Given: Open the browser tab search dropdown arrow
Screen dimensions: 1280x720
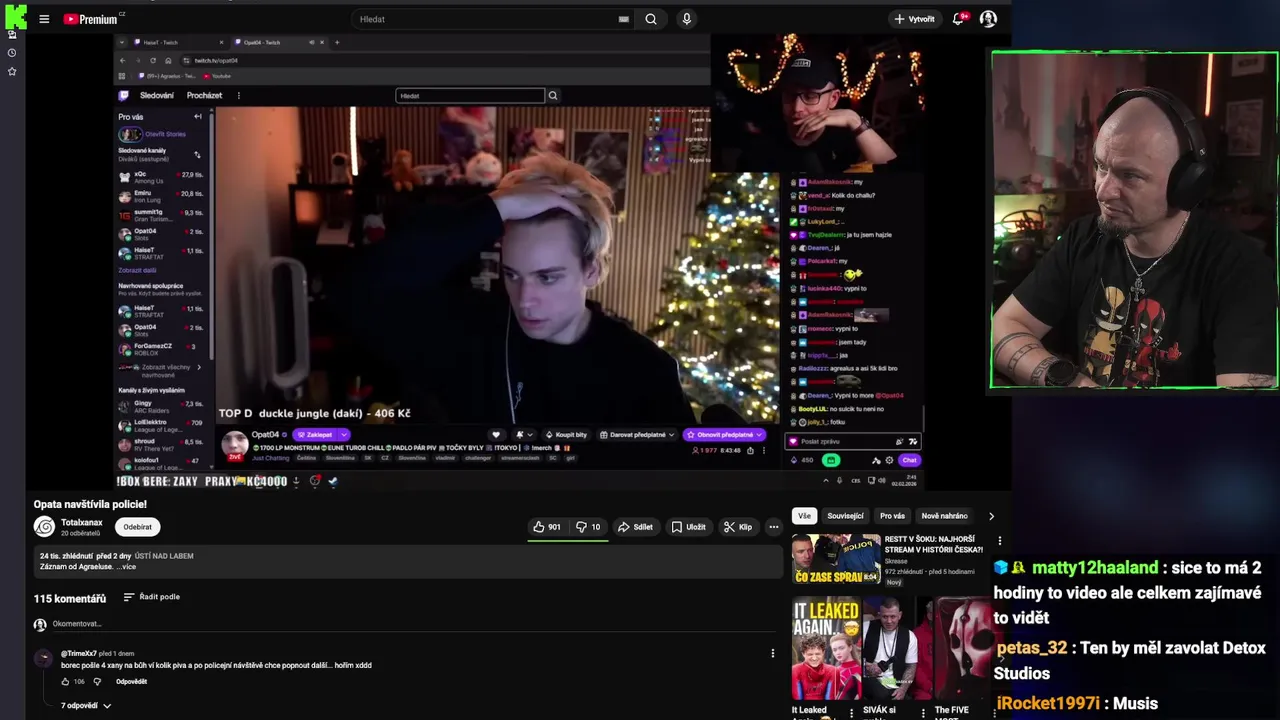Looking at the screenshot, I should pos(123,42).
